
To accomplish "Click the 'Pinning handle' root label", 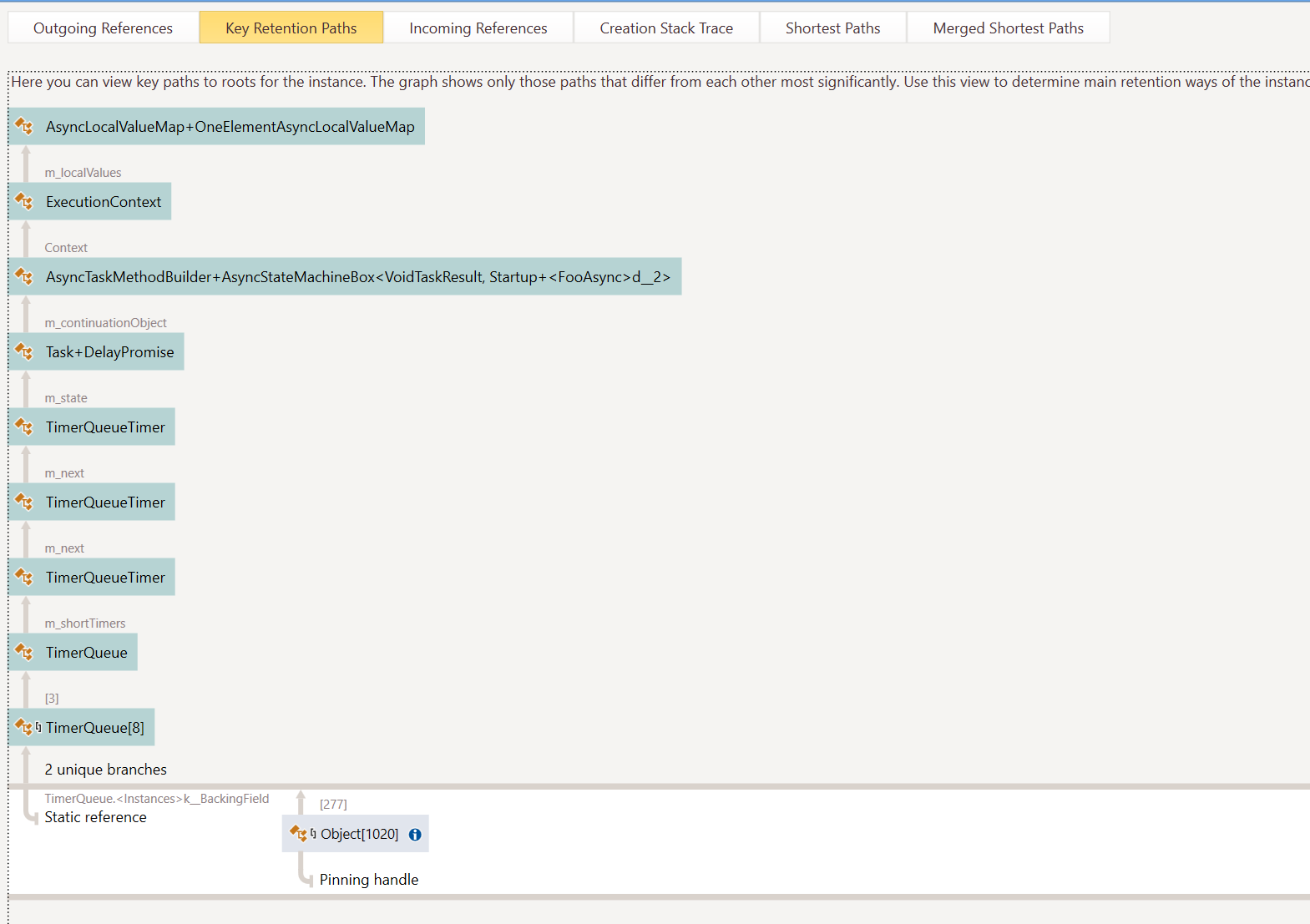I will pyautogui.click(x=369, y=880).
